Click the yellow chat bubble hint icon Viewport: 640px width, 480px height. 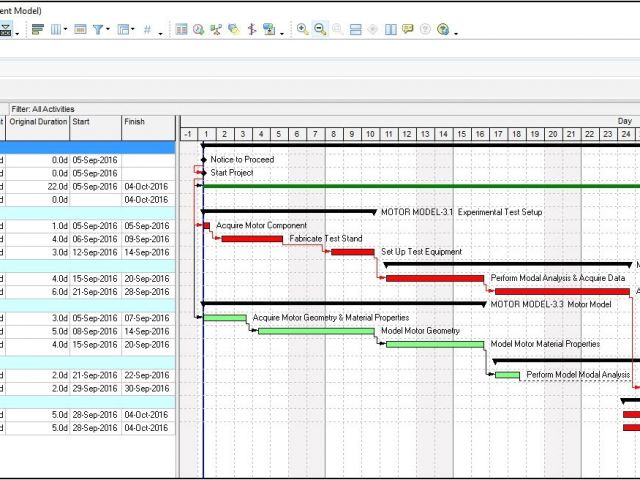click(x=407, y=30)
